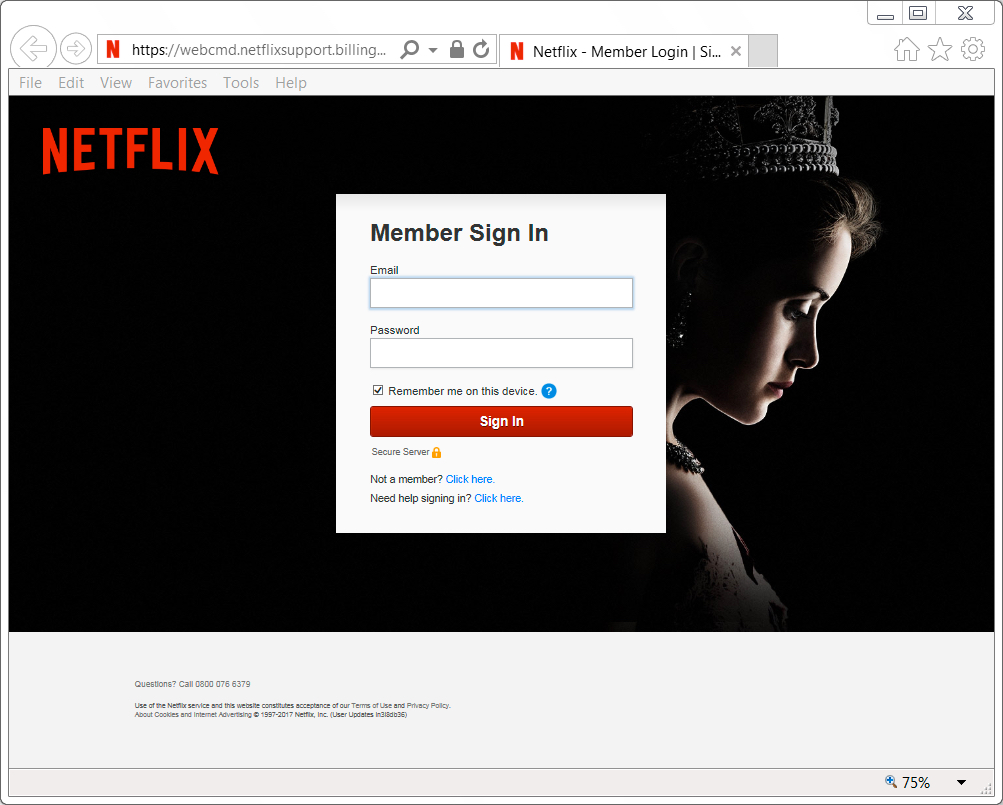View security report via address bar padlock
The height and width of the screenshot is (805, 1003).
(x=457, y=49)
